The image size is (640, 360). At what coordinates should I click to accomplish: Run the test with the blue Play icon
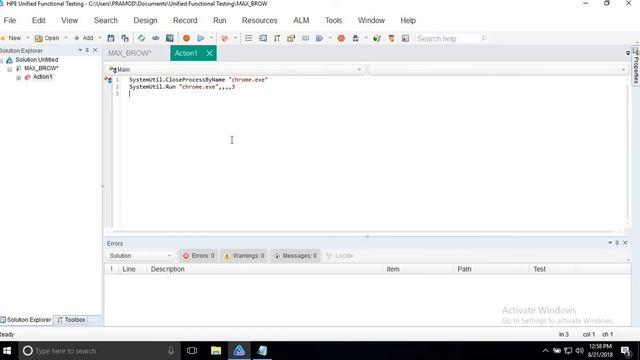click(x=201, y=38)
